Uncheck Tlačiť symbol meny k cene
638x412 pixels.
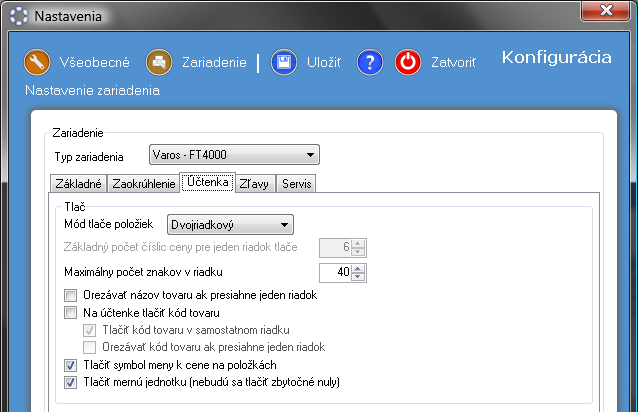pos(70,365)
